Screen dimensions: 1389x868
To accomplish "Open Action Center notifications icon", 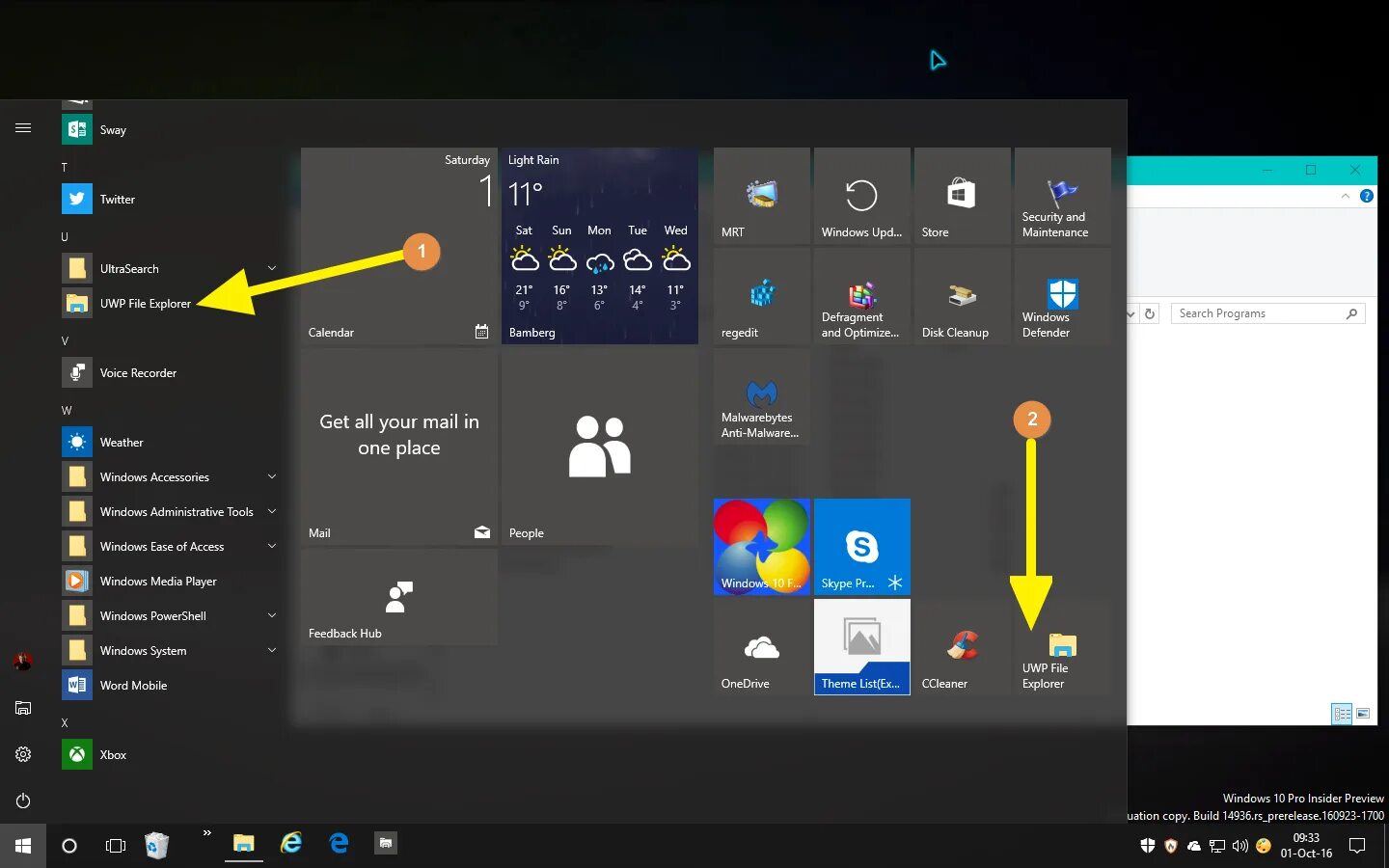I will click(1357, 846).
